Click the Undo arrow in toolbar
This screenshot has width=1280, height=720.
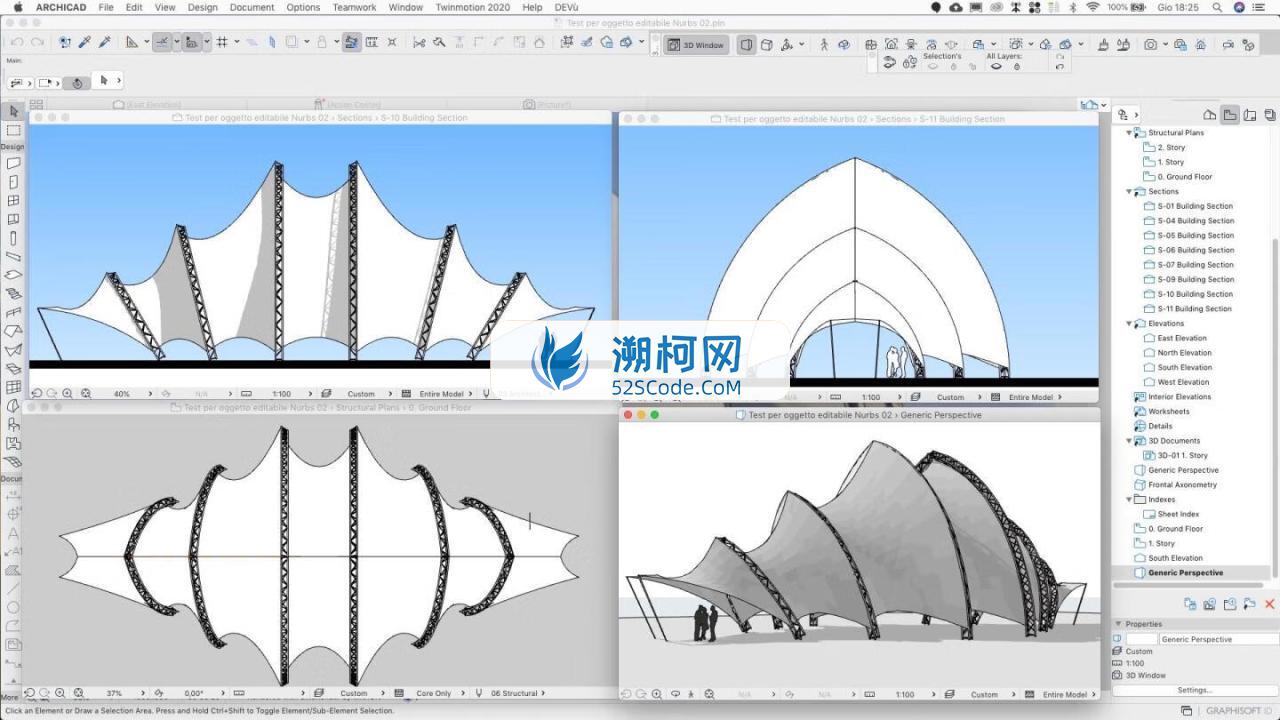(x=17, y=43)
